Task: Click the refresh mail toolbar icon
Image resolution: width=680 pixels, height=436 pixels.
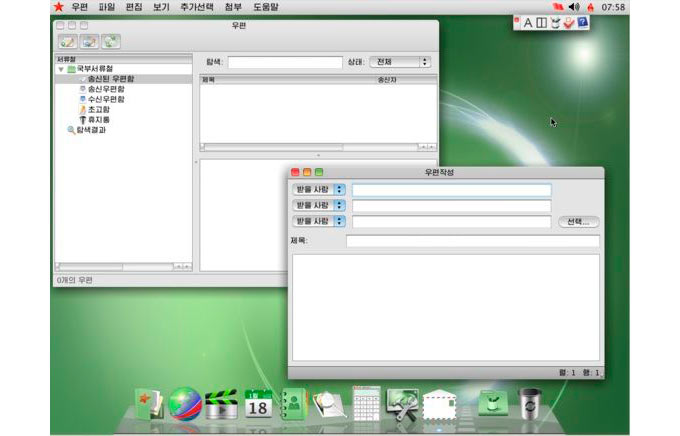Action: 111,41
